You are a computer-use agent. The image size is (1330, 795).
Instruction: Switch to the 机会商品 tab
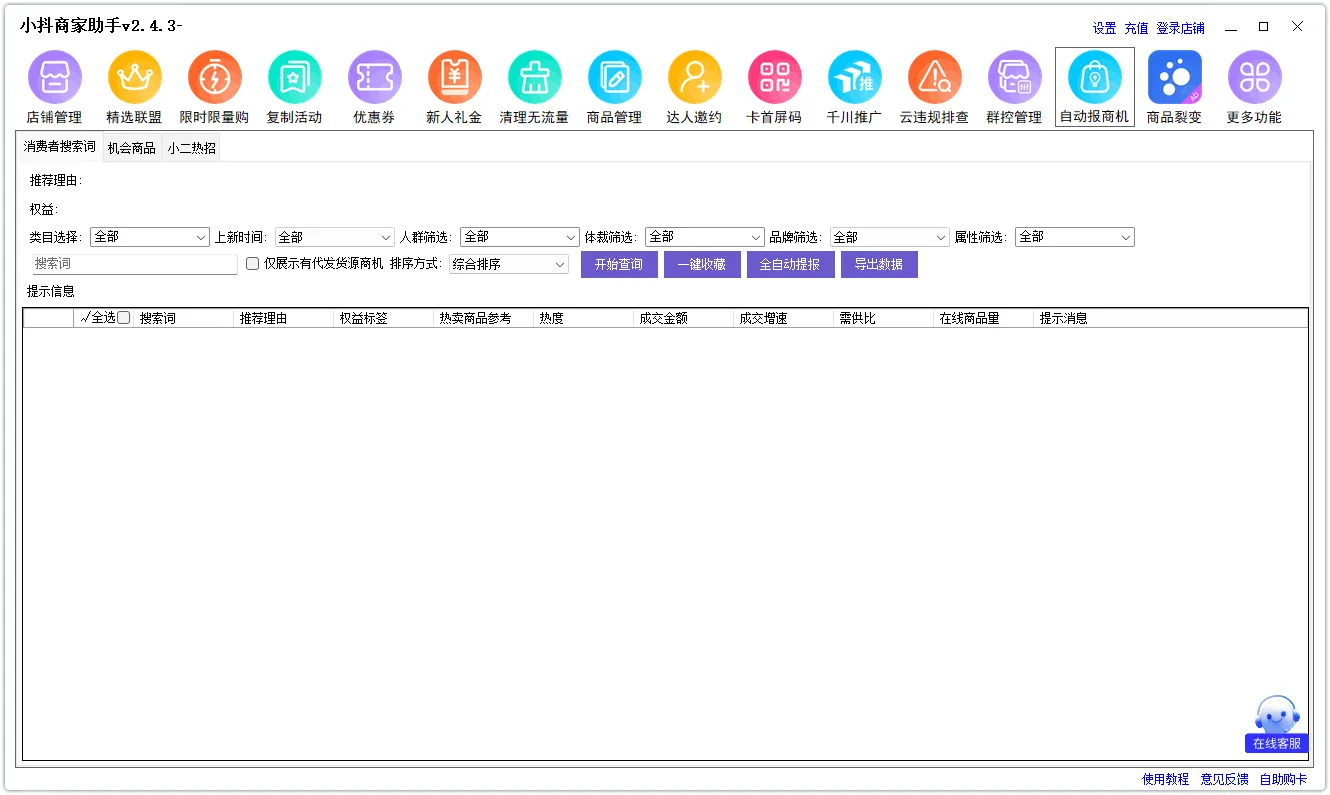point(132,148)
